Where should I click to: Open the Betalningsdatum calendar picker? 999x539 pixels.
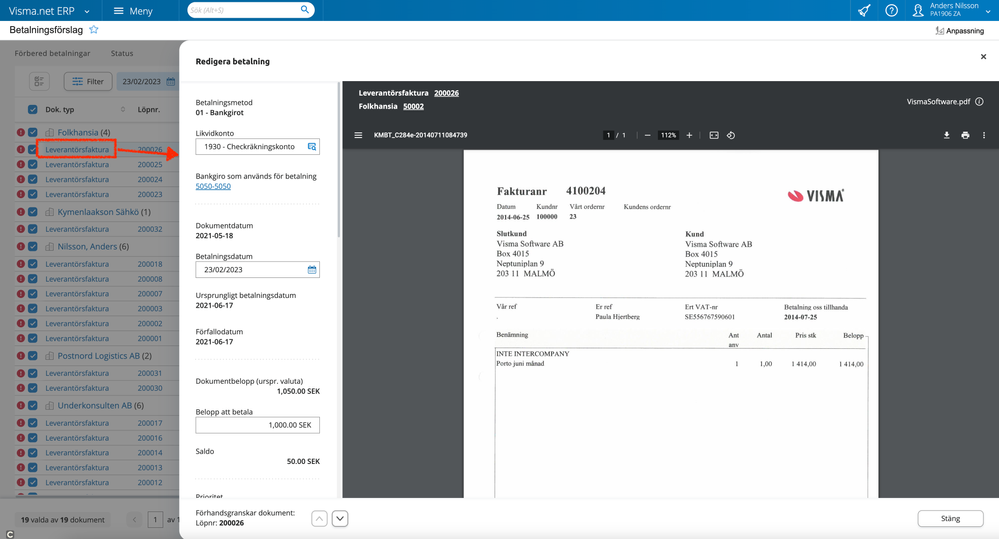(312, 270)
